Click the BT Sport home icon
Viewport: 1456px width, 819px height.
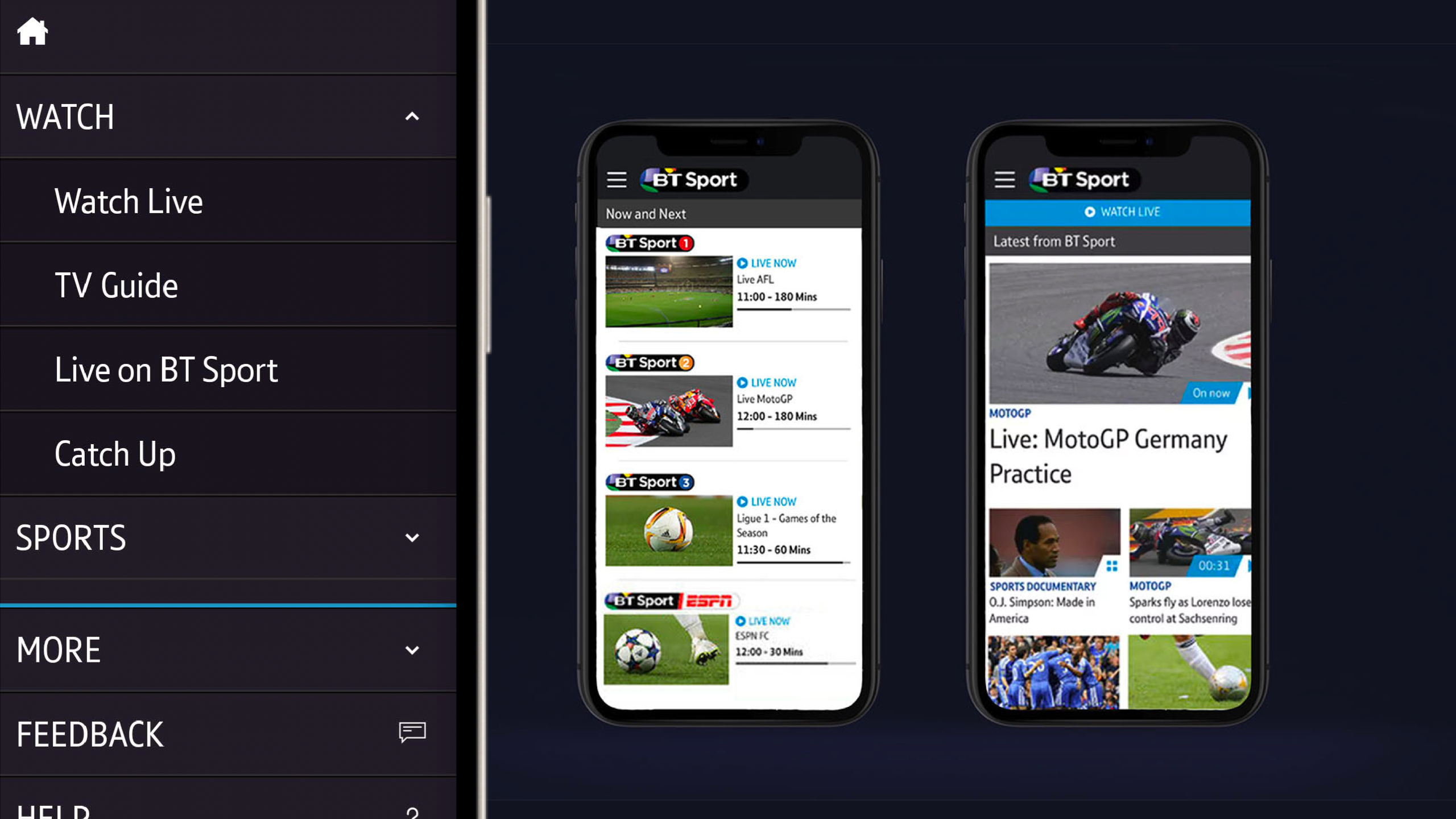click(31, 31)
